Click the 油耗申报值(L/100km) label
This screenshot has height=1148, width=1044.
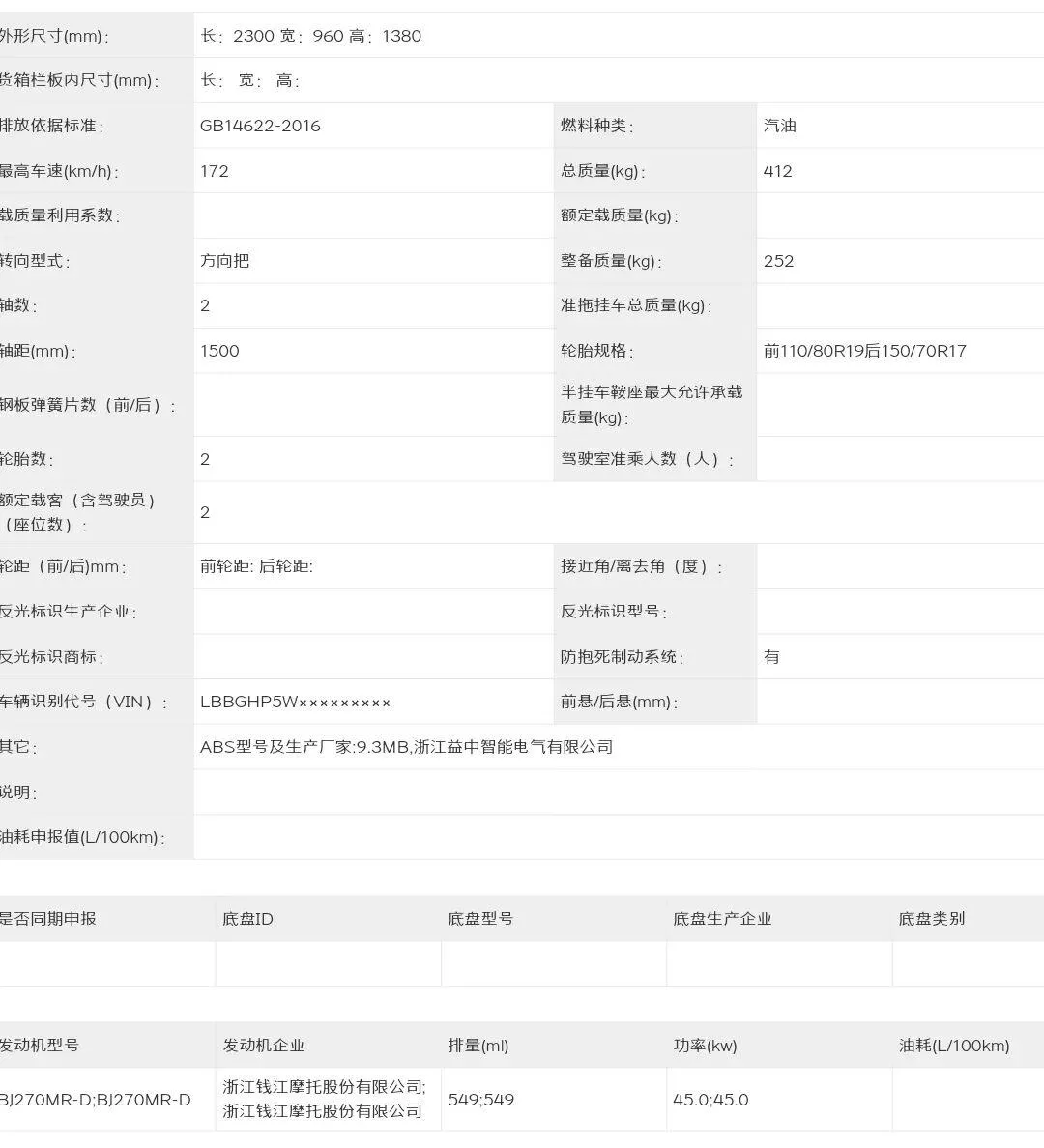[x=82, y=837]
